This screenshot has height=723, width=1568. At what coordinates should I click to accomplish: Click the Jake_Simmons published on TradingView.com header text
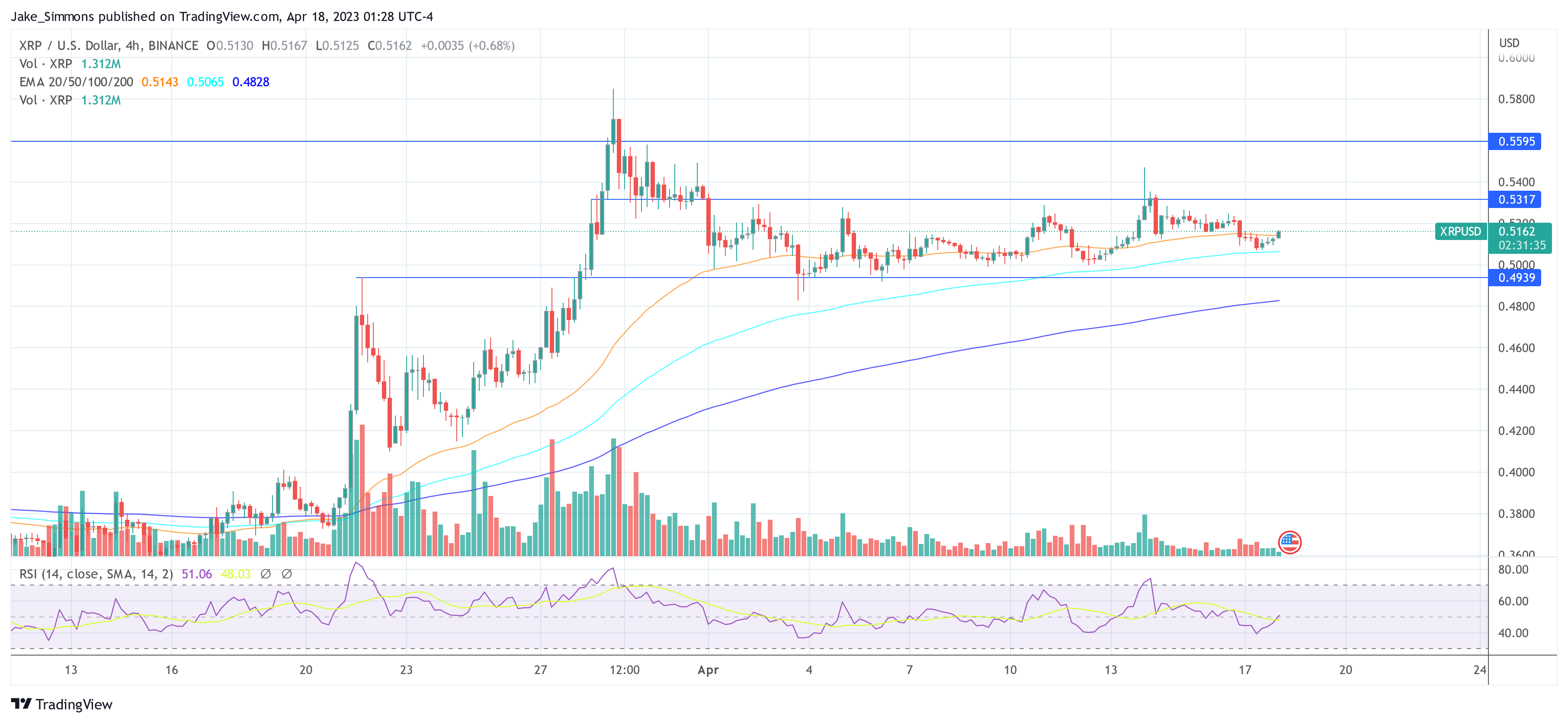tap(221, 16)
